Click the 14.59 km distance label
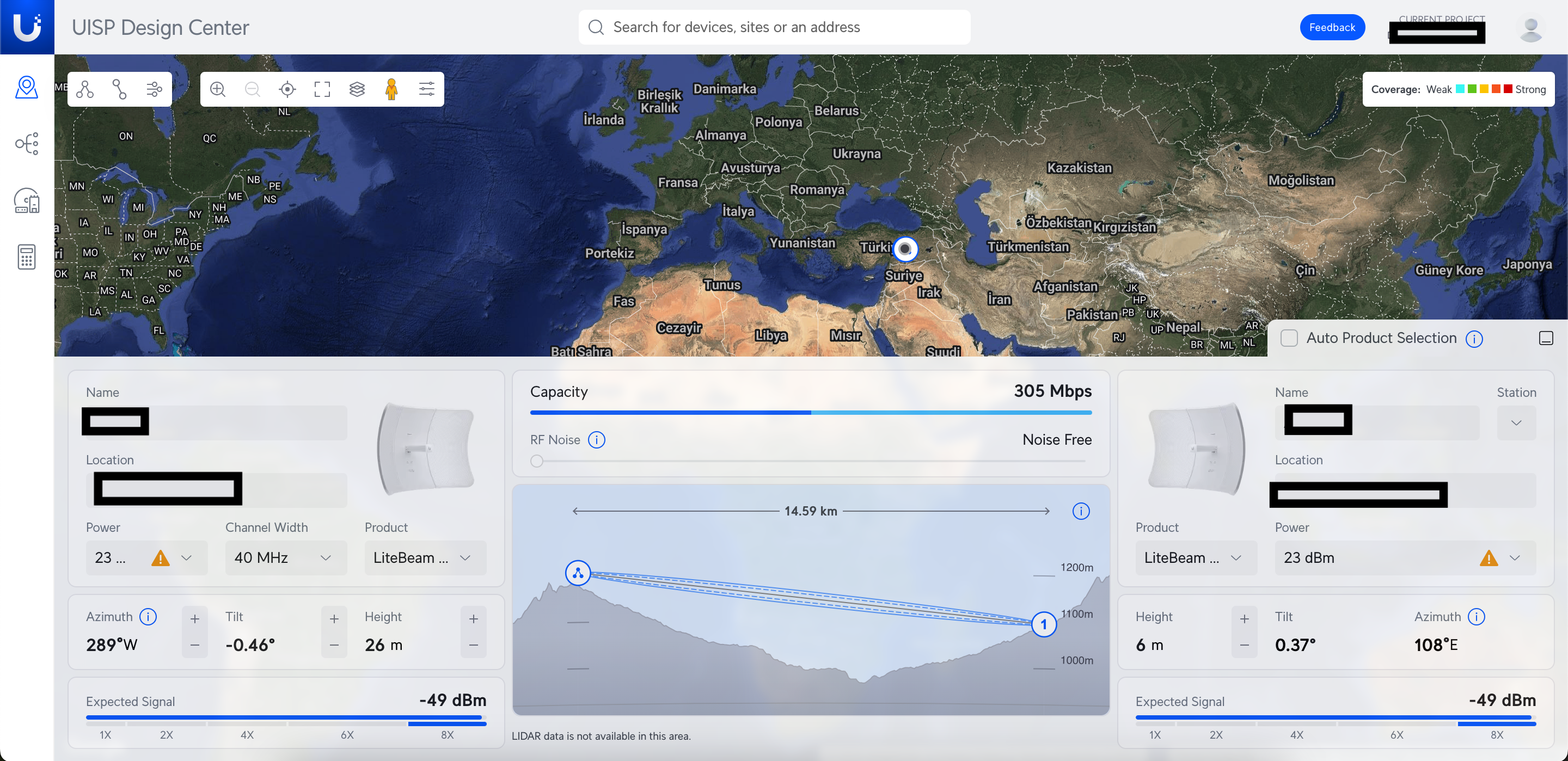The image size is (1568, 761). (811, 511)
